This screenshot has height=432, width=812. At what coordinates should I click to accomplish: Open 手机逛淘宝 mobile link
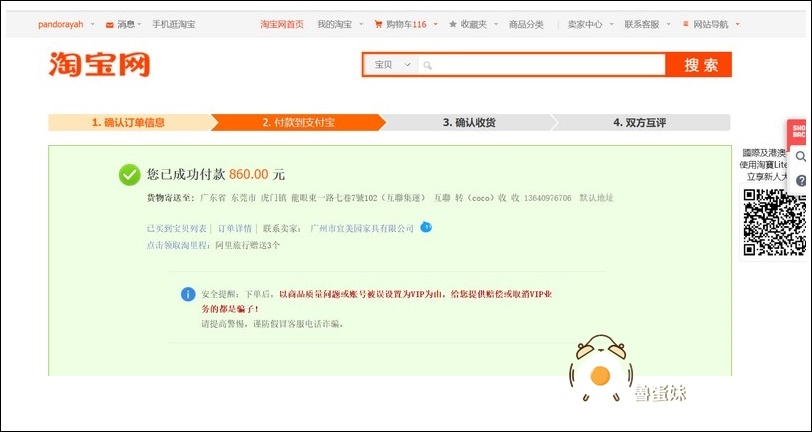[x=173, y=24]
